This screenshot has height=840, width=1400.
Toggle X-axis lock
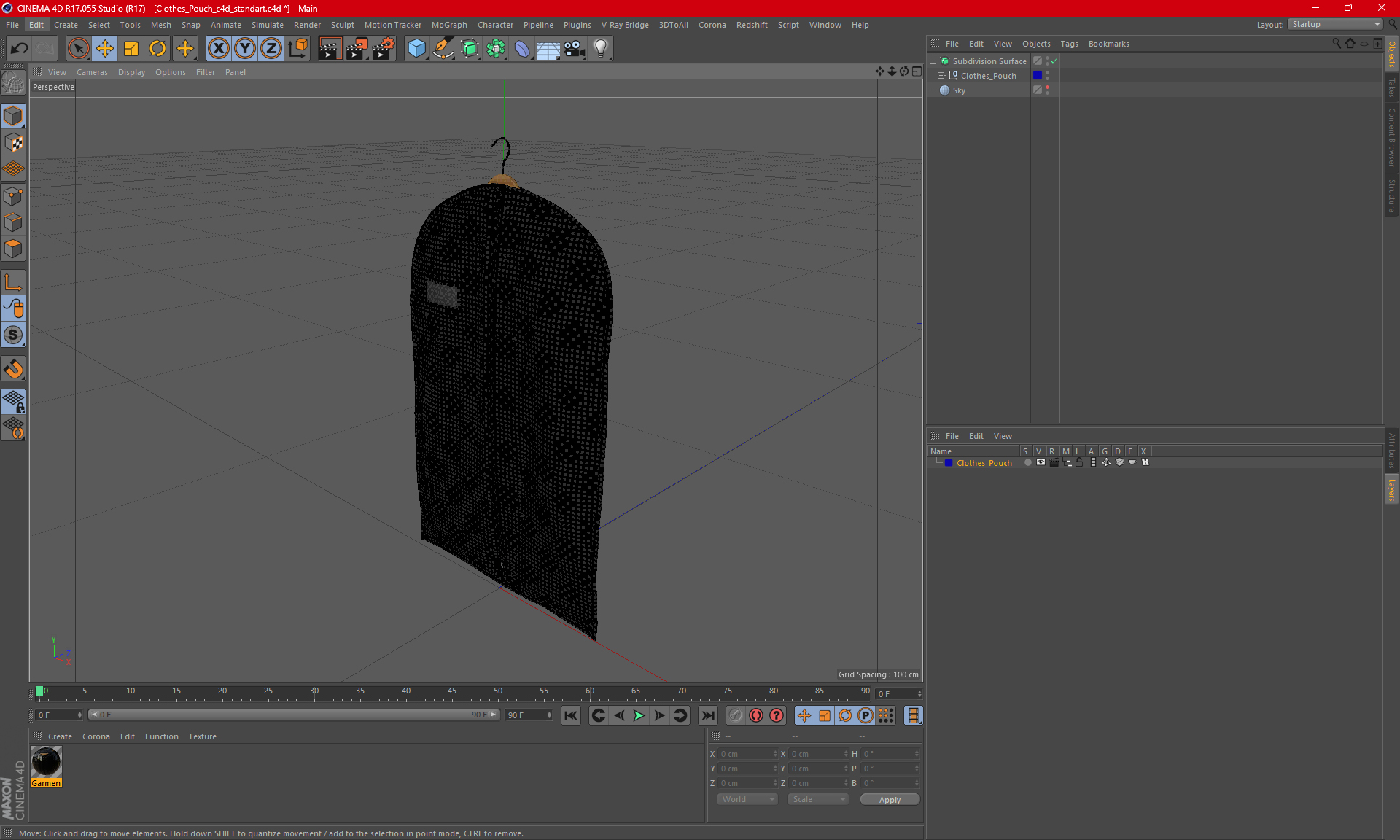218,49
